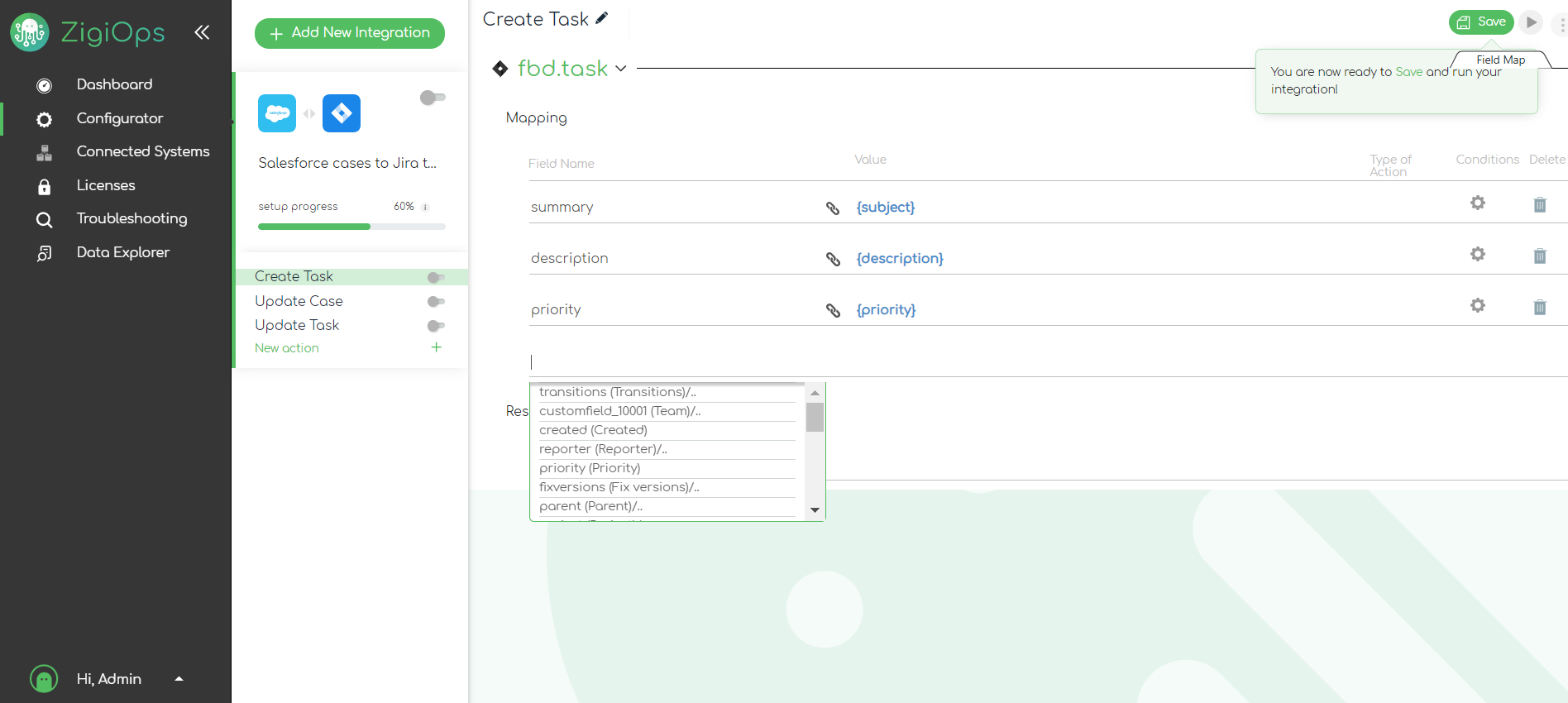1568x703 pixels.
Task: Open conditions gear for summary
Action: tap(1478, 203)
